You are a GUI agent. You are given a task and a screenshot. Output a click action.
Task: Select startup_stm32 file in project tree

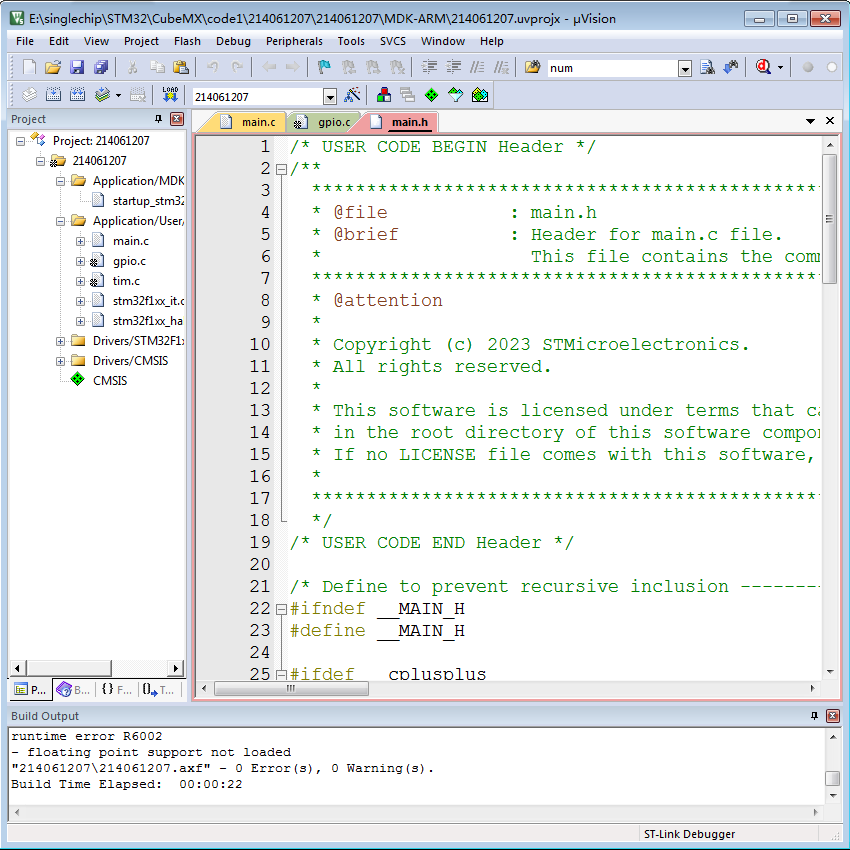(x=148, y=201)
